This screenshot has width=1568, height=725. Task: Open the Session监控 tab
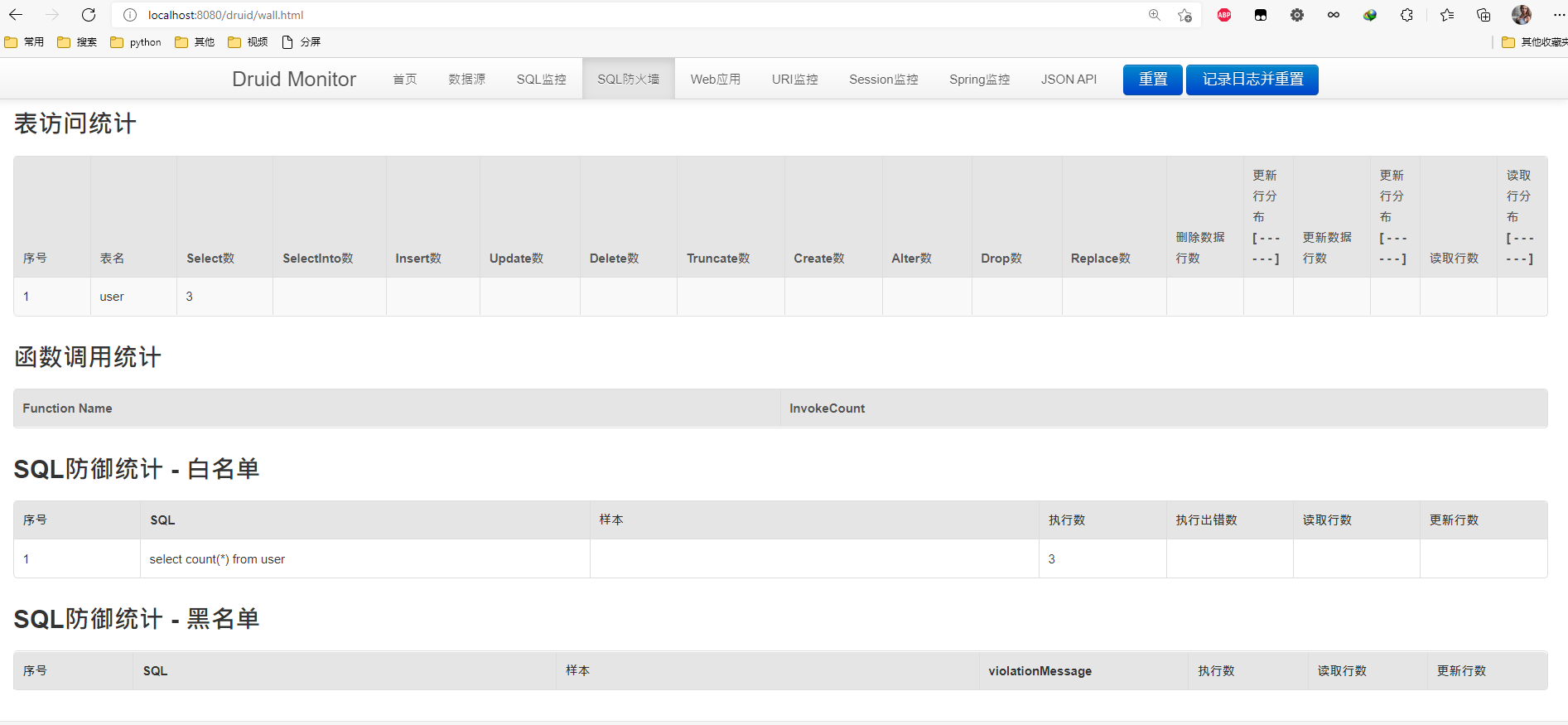pos(884,80)
